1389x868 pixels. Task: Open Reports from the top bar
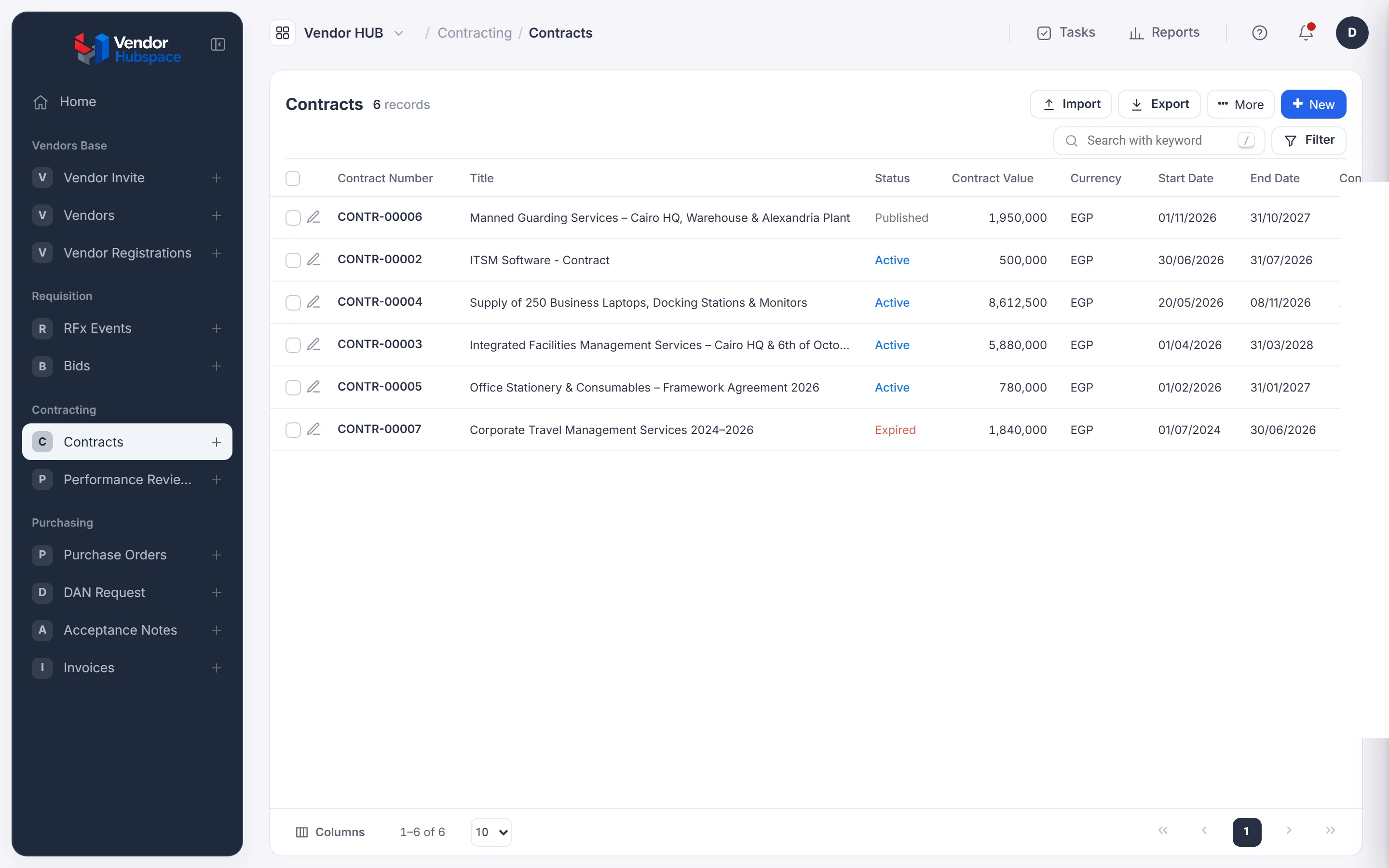coord(1164,33)
